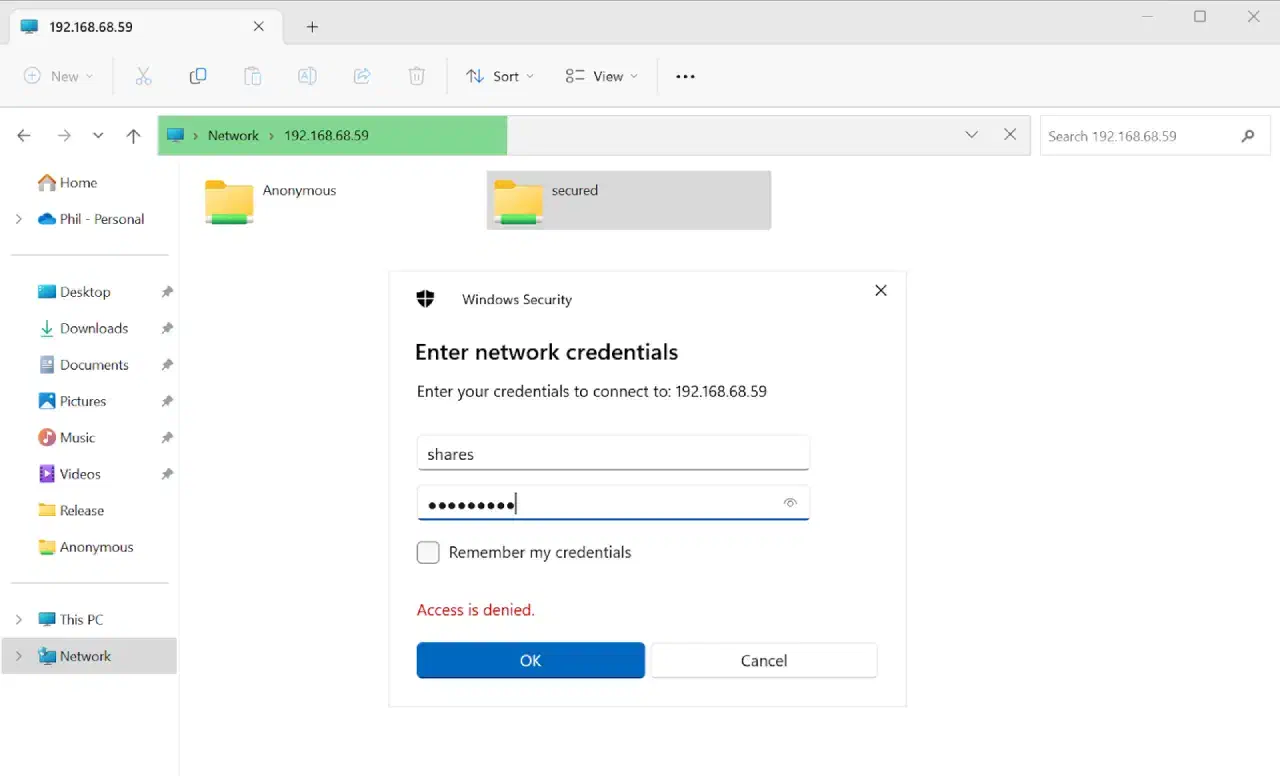Select Downloads in the navigation pane
Viewport: 1280px width, 776px height.
click(x=93, y=328)
